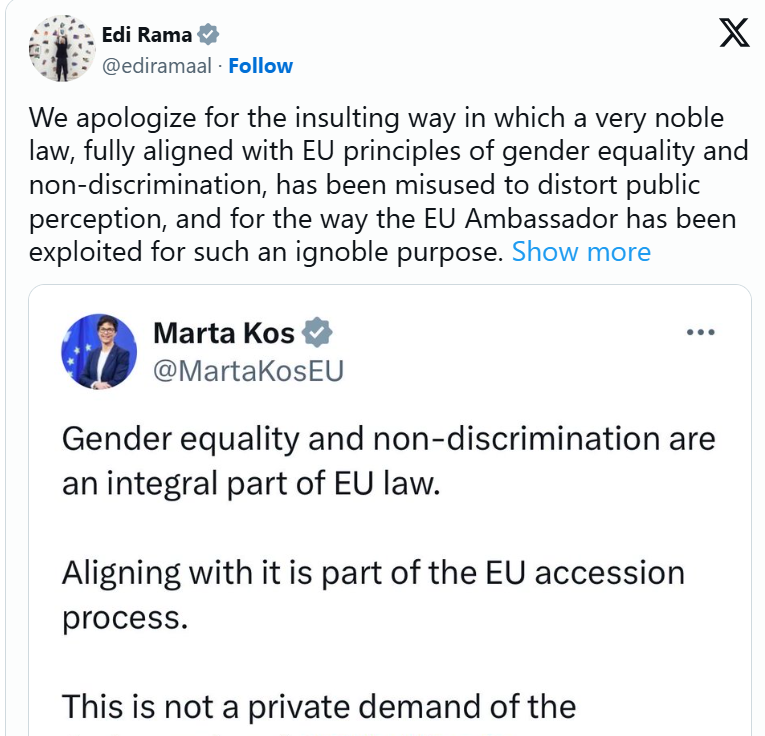Click the @MartaKosEU handle

(x=248, y=371)
